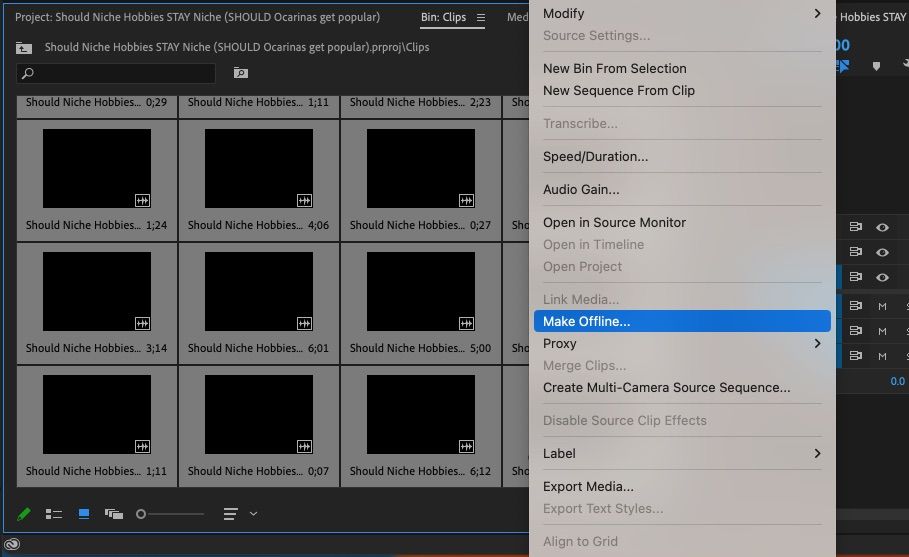
Task: Open the Modify submenu
Action: point(682,13)
